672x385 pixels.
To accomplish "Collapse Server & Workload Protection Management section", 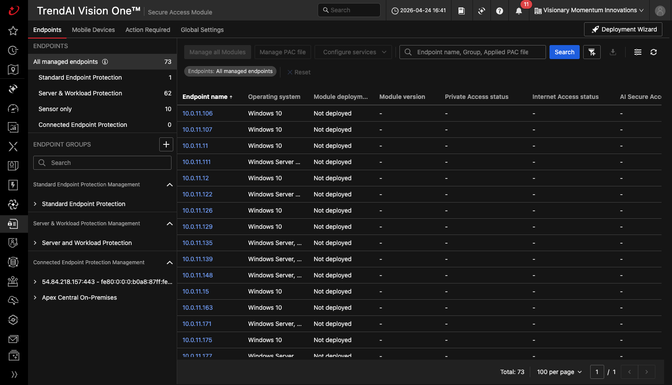I will pos(170,224).
